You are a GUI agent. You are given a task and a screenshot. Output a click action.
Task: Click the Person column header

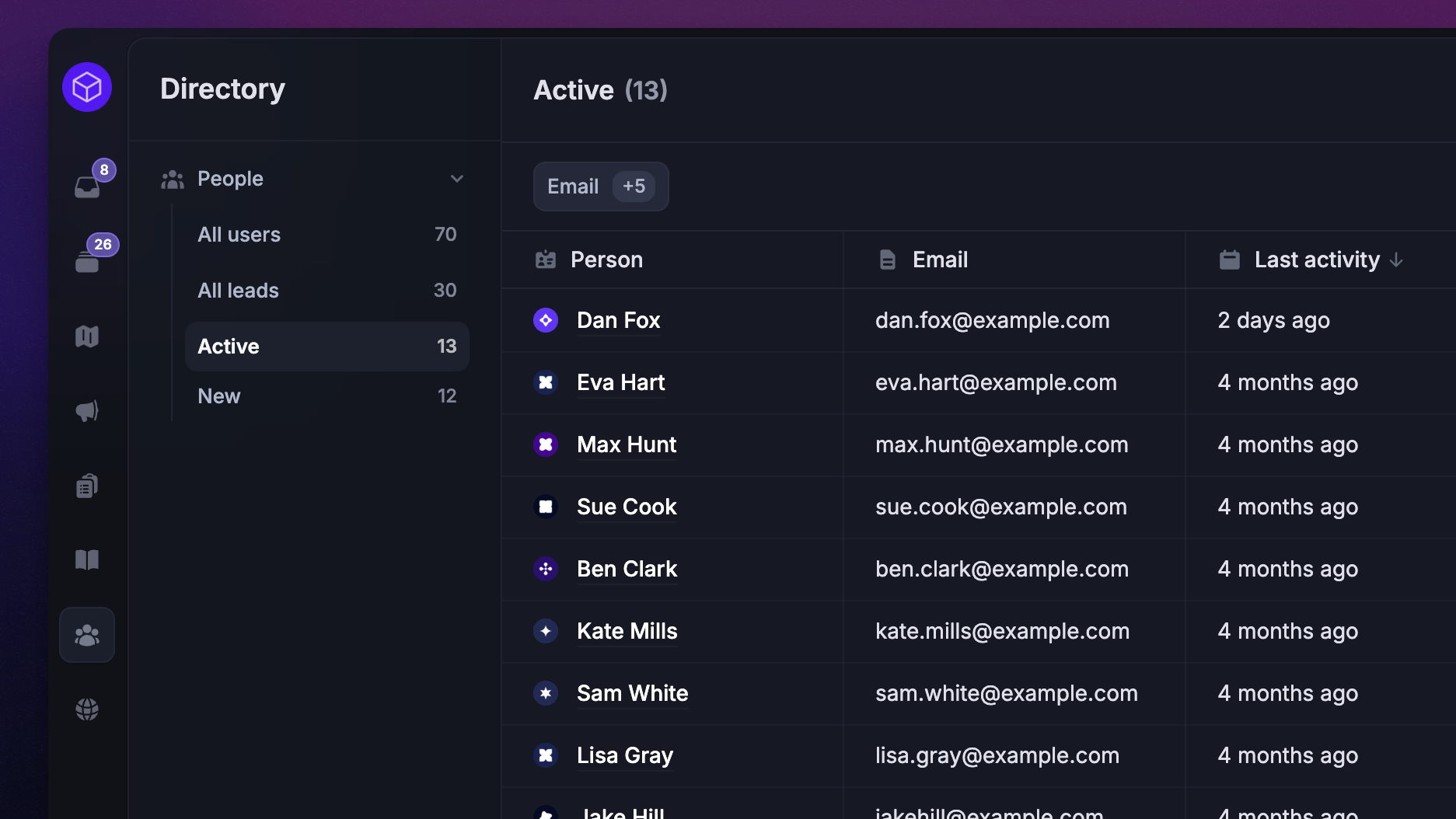(606, 260)
